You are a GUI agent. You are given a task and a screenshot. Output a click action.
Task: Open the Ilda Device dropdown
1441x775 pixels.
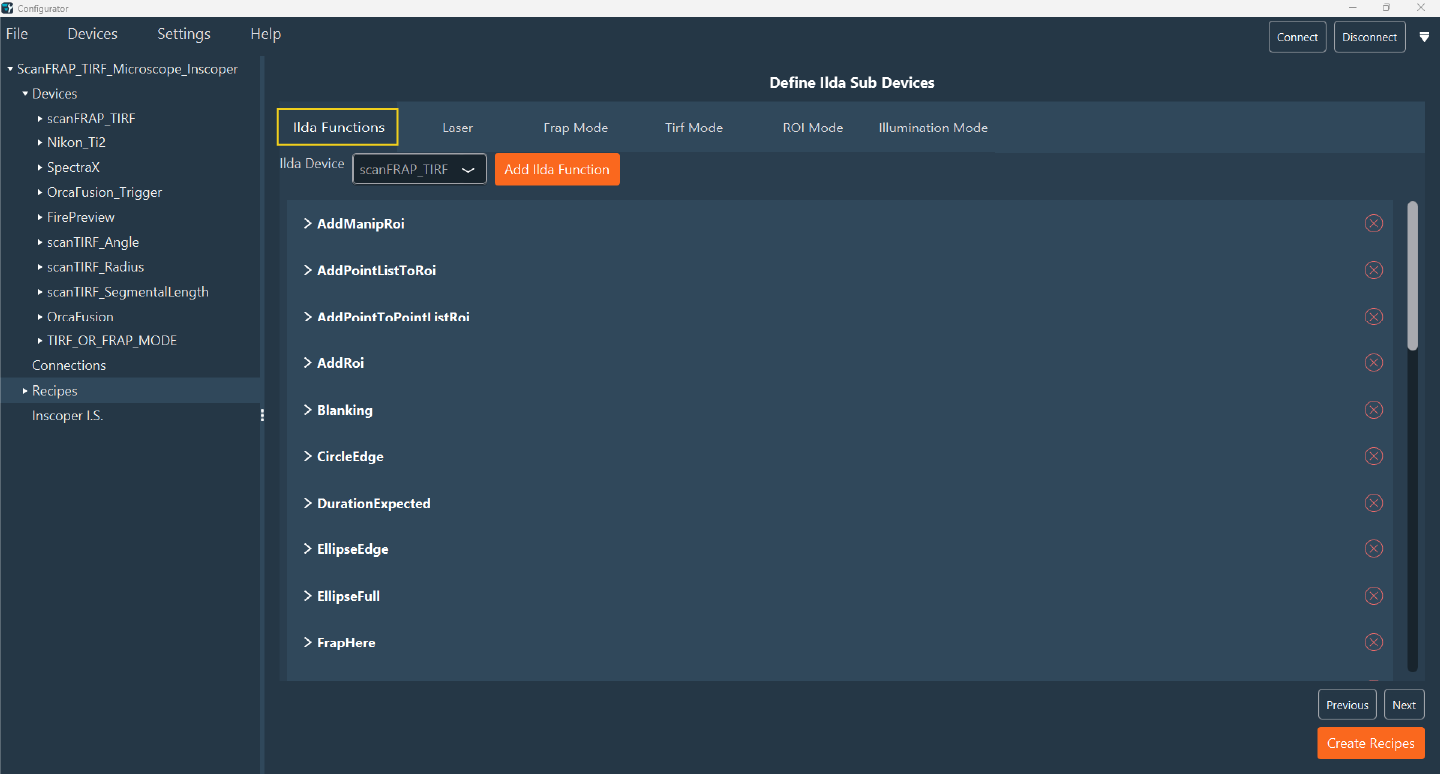pyautogui.click(x=419, y=170)
